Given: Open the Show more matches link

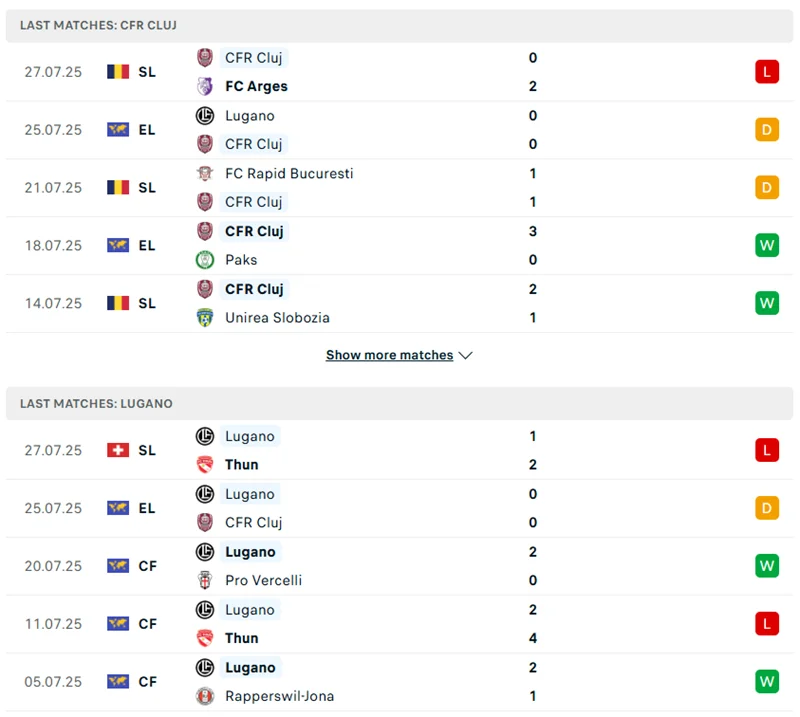Looking at the screenshot, I should coord(389,355).
